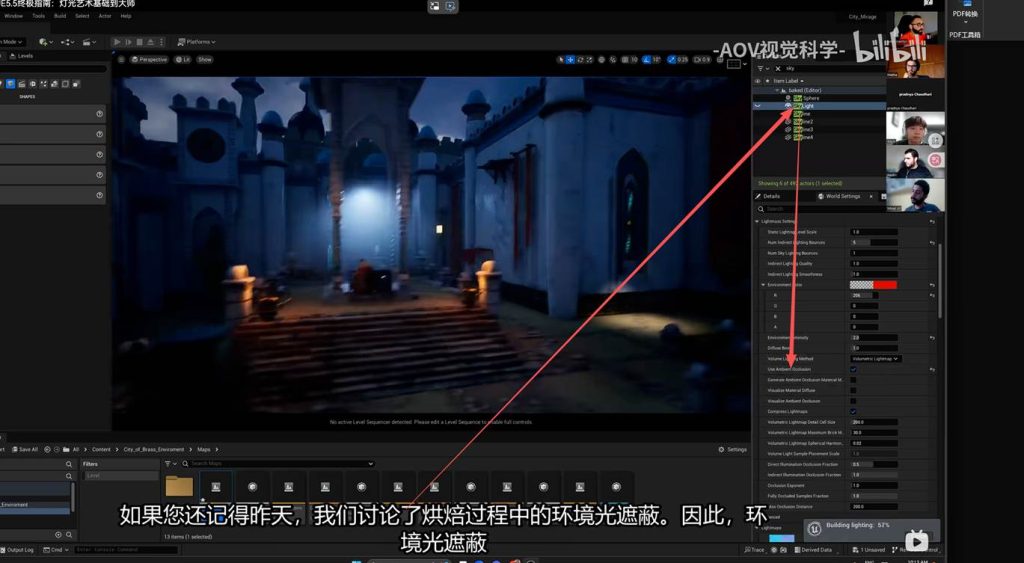1024x563 pixels.
Task: Reset the Environment Color to default arrow
Action: point(932,285)
